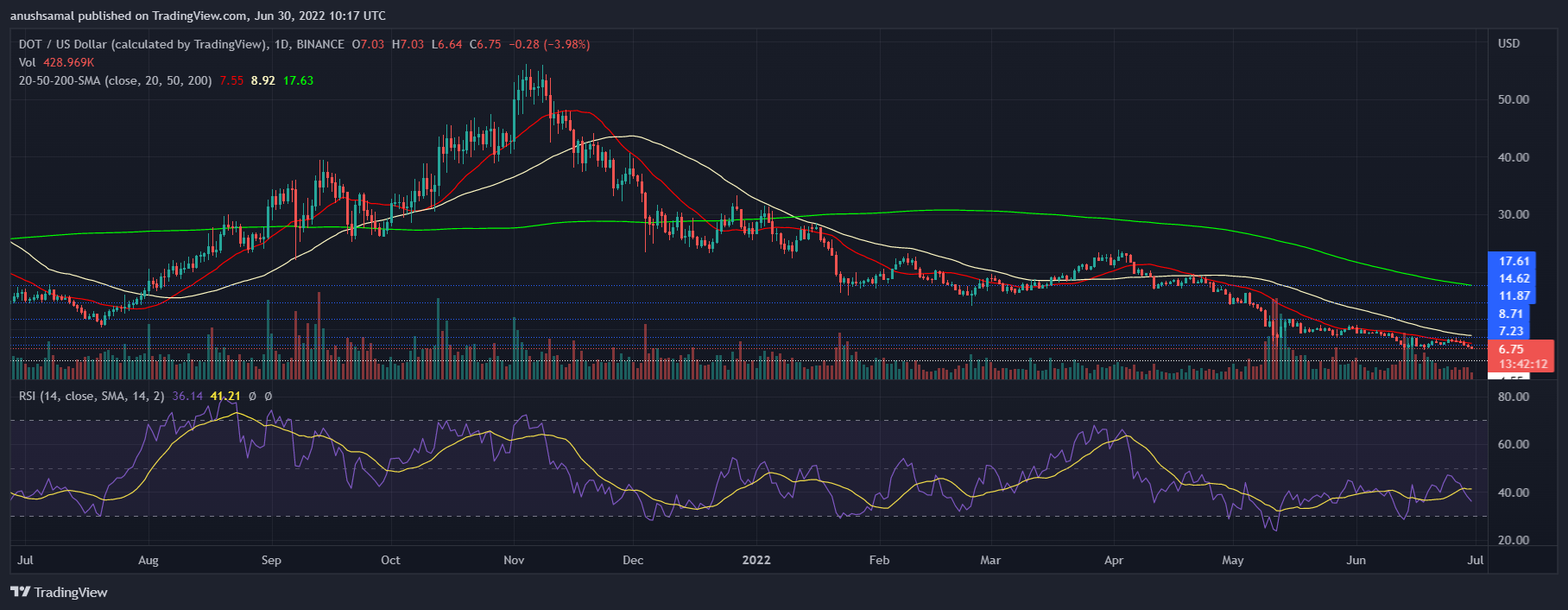Click the anushsamal published header text

click(x=198, y=16)
